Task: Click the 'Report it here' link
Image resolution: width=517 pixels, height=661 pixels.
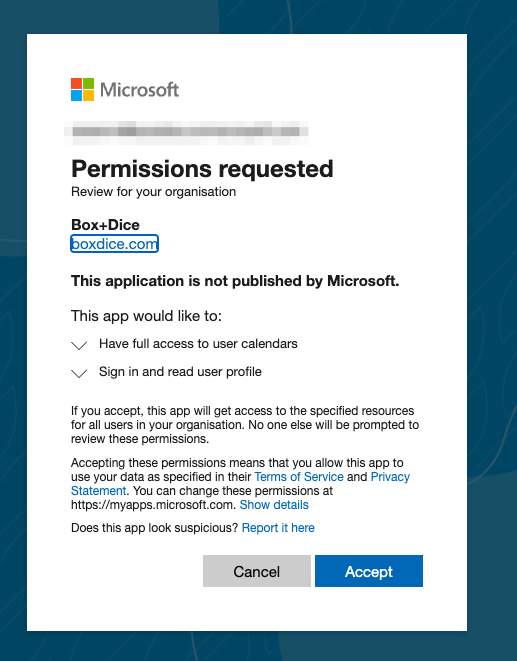Action: pyautogui.click(x=278, y=528)
